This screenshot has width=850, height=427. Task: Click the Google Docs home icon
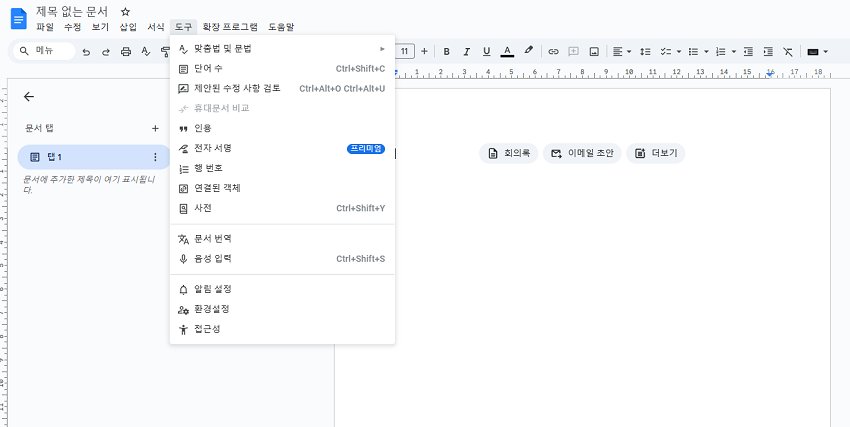coord(18,19)
